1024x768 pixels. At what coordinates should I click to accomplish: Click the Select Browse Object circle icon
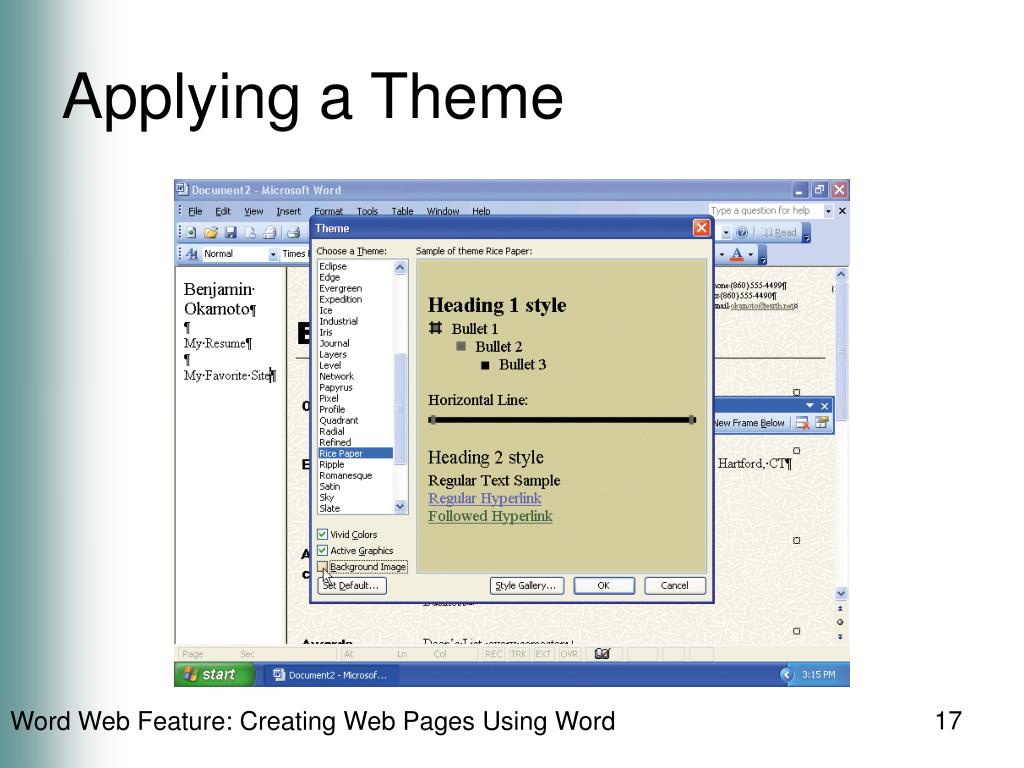click(840, 622)
